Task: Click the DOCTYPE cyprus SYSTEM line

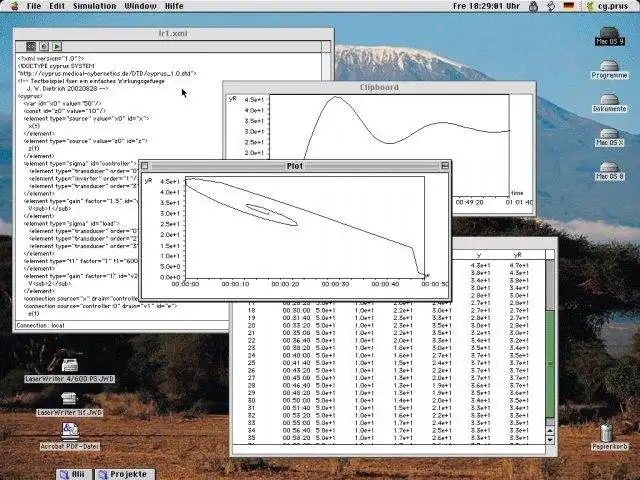Action: tap(56, 66)
